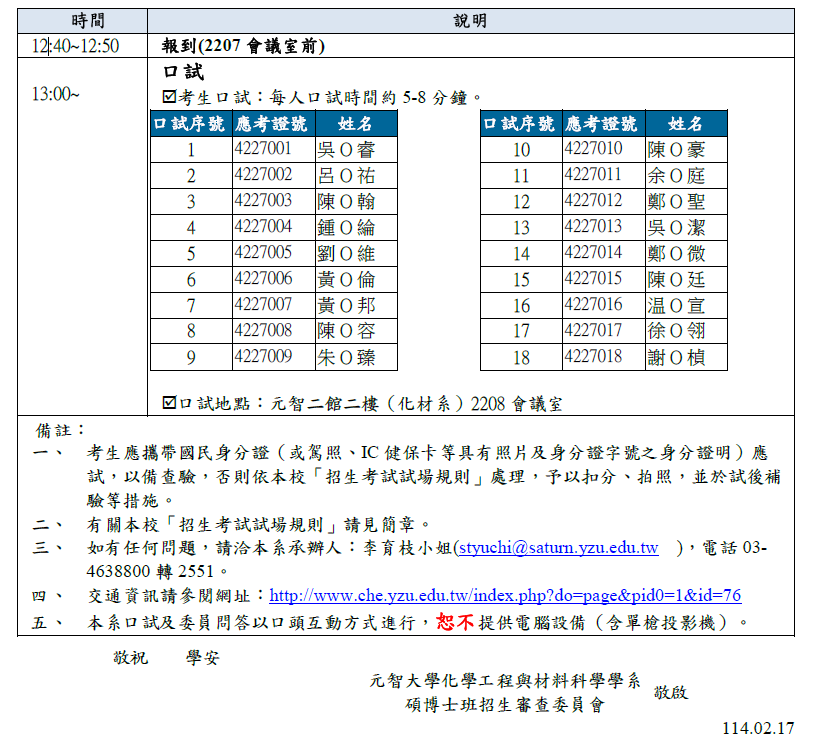Click 碩博士班招生審查委員會 text
The width and height of the screenshot is (814, 738).
click(x=505, y=704)
